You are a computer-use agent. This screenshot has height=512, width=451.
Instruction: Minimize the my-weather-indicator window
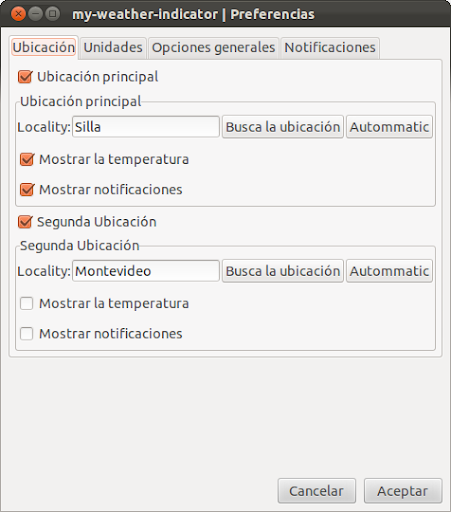click(35, 14)
